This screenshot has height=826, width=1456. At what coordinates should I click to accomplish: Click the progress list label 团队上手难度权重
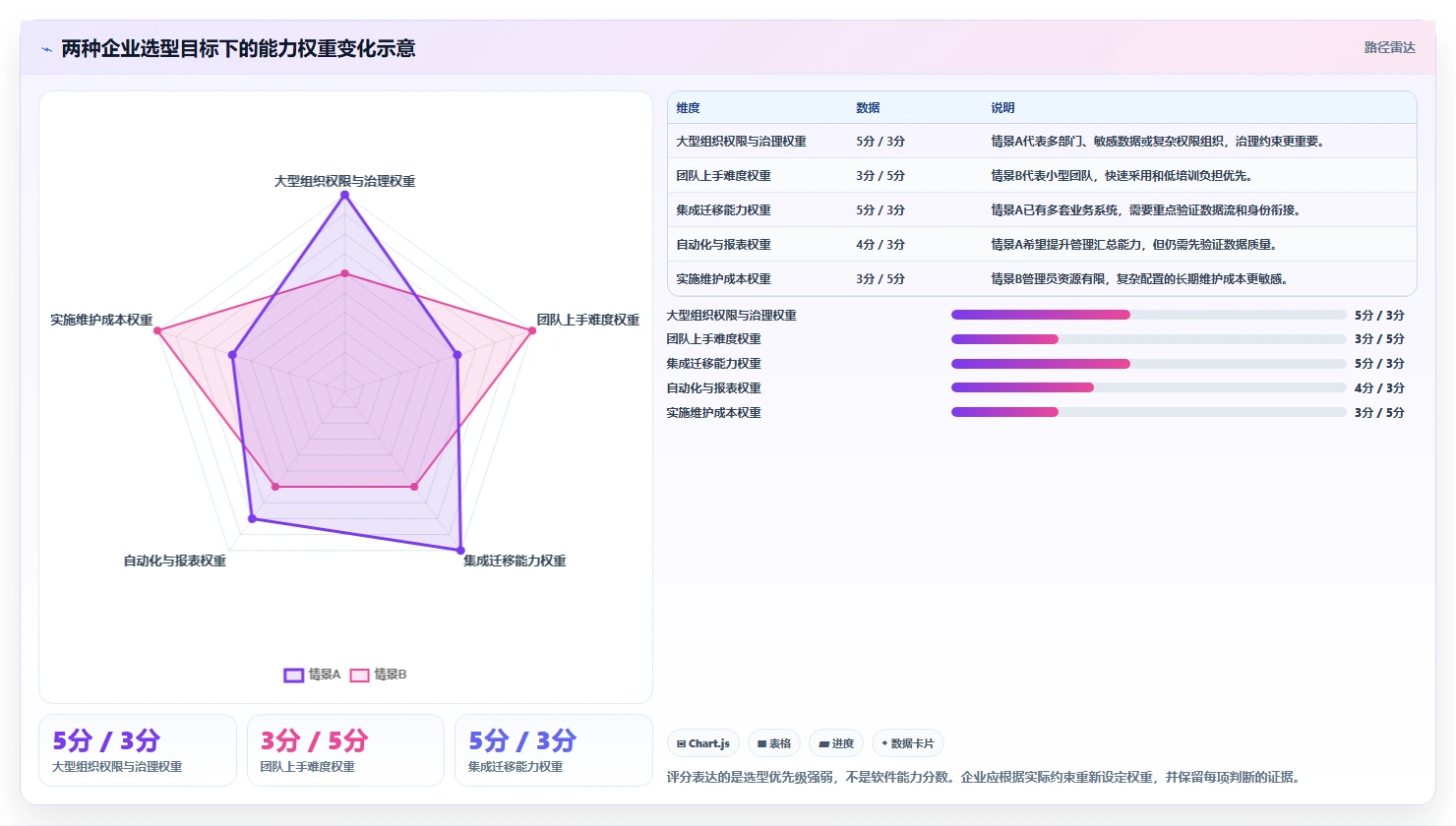[x=713, y=339]
